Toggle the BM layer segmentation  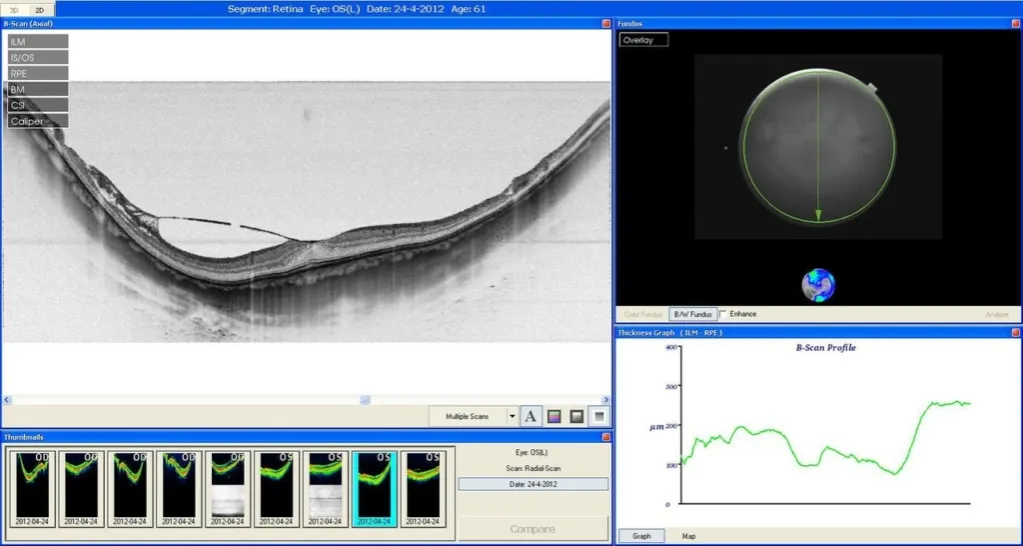click(x=38, y=89)
